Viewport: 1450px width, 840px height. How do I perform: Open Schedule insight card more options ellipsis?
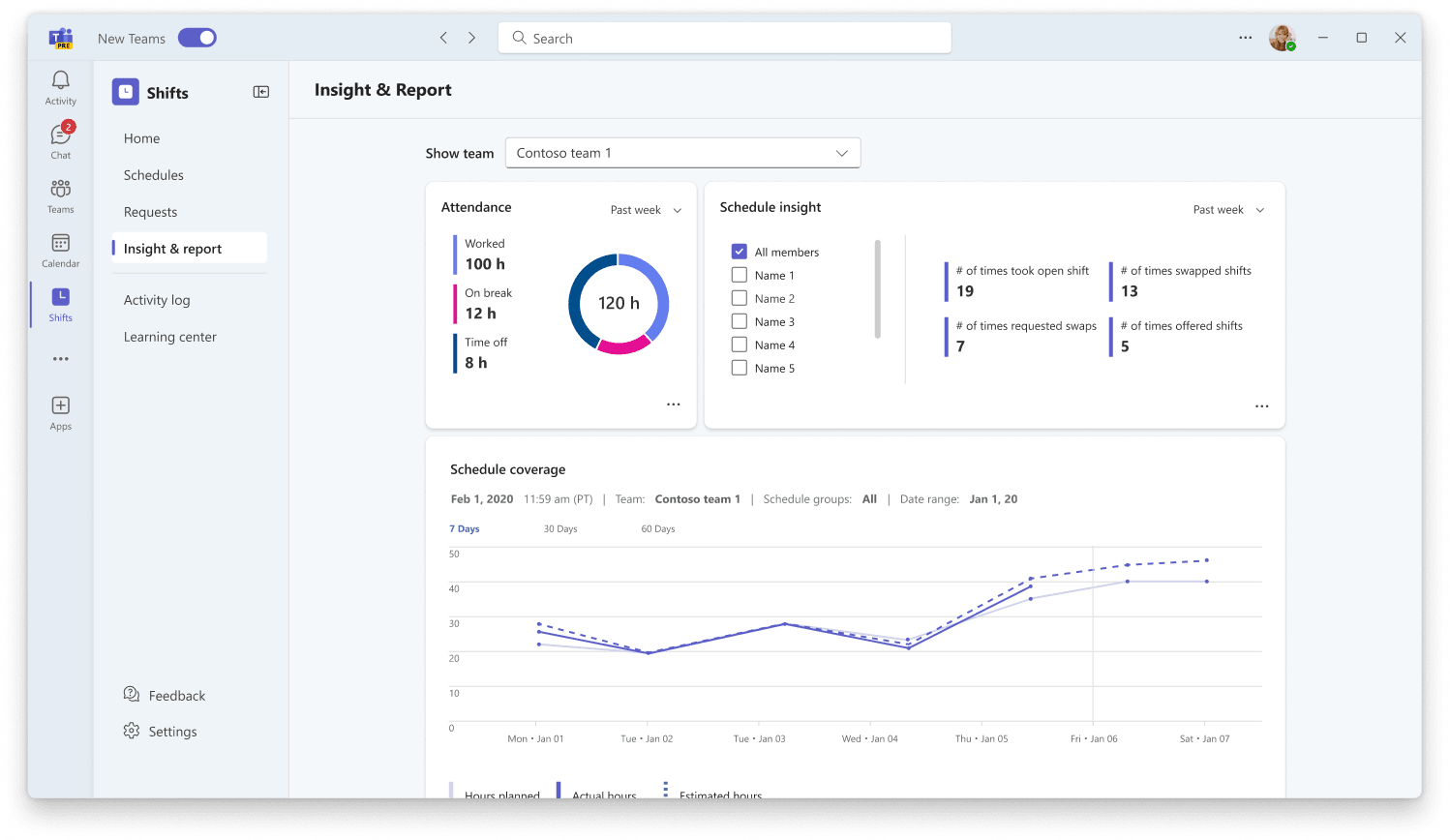point(1262,406)
